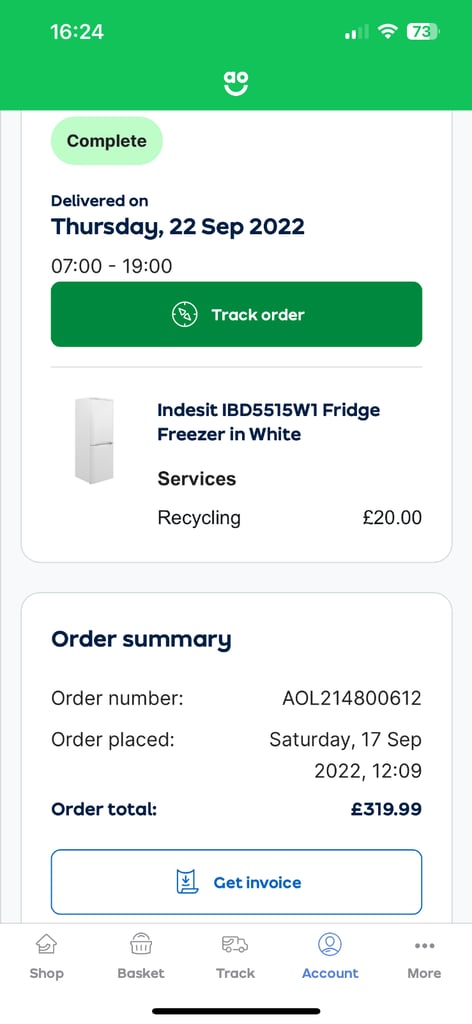Tap the order number AOL214800612
The height and width of the screenshot is (1024, 472).
352,699
